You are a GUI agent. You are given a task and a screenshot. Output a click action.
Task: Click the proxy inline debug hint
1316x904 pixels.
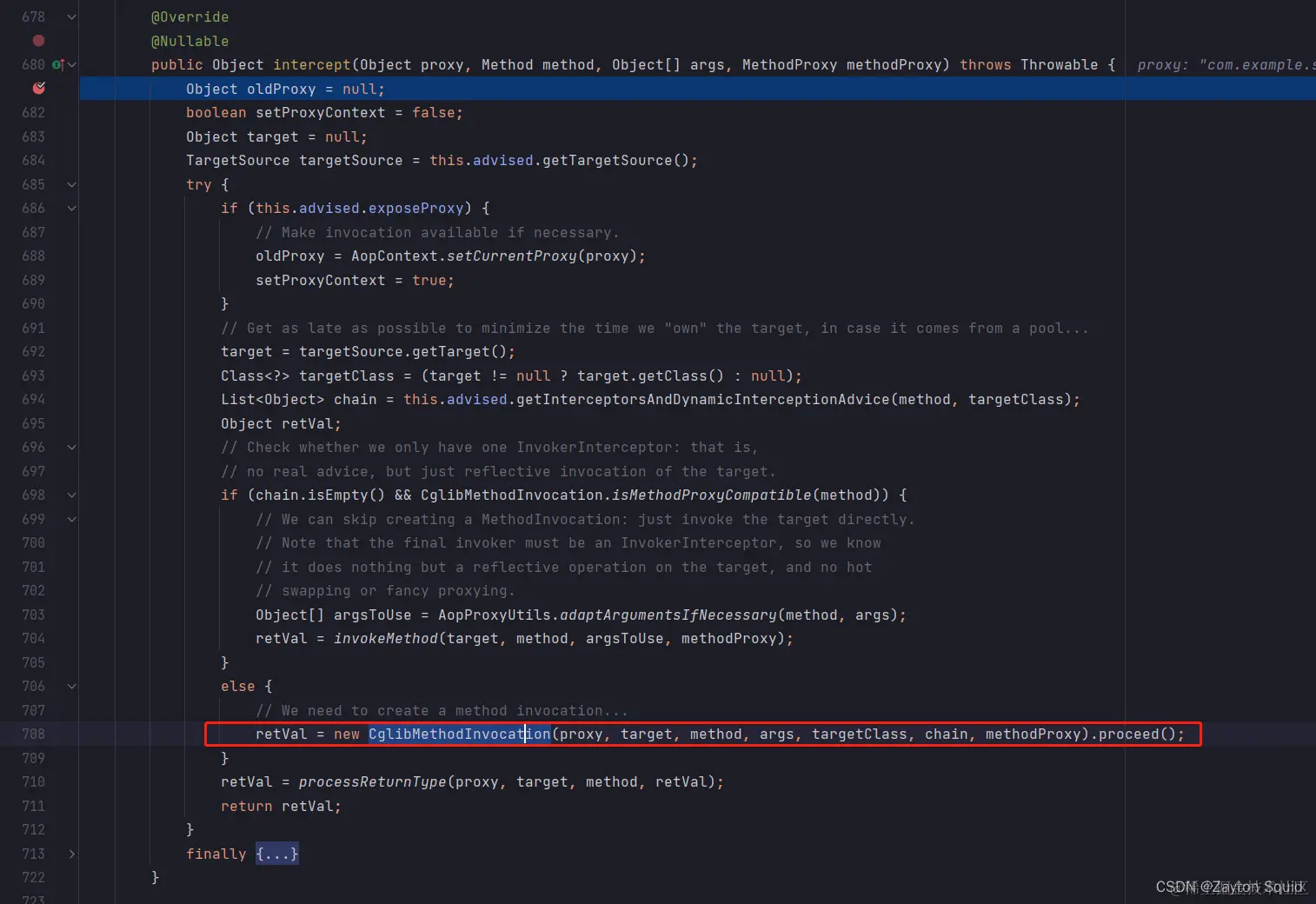1226,64
